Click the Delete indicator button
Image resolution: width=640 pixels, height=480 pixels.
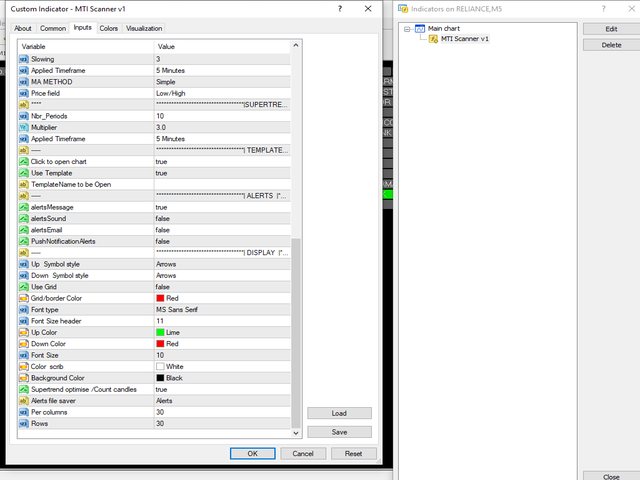[x=611, y=45]
